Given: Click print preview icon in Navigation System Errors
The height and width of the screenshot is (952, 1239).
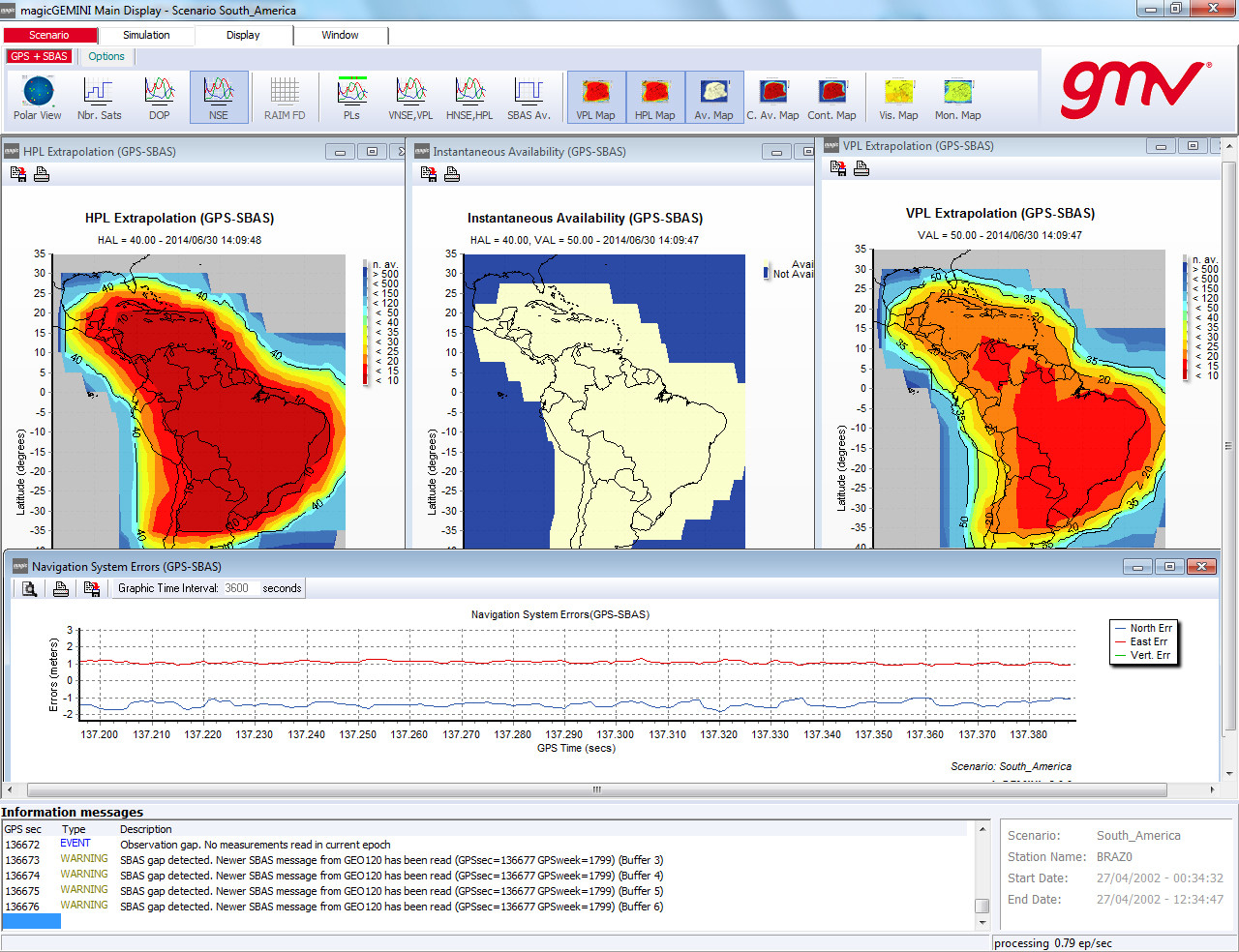Looking at the screenshot, I should click(x=29, y=588).
